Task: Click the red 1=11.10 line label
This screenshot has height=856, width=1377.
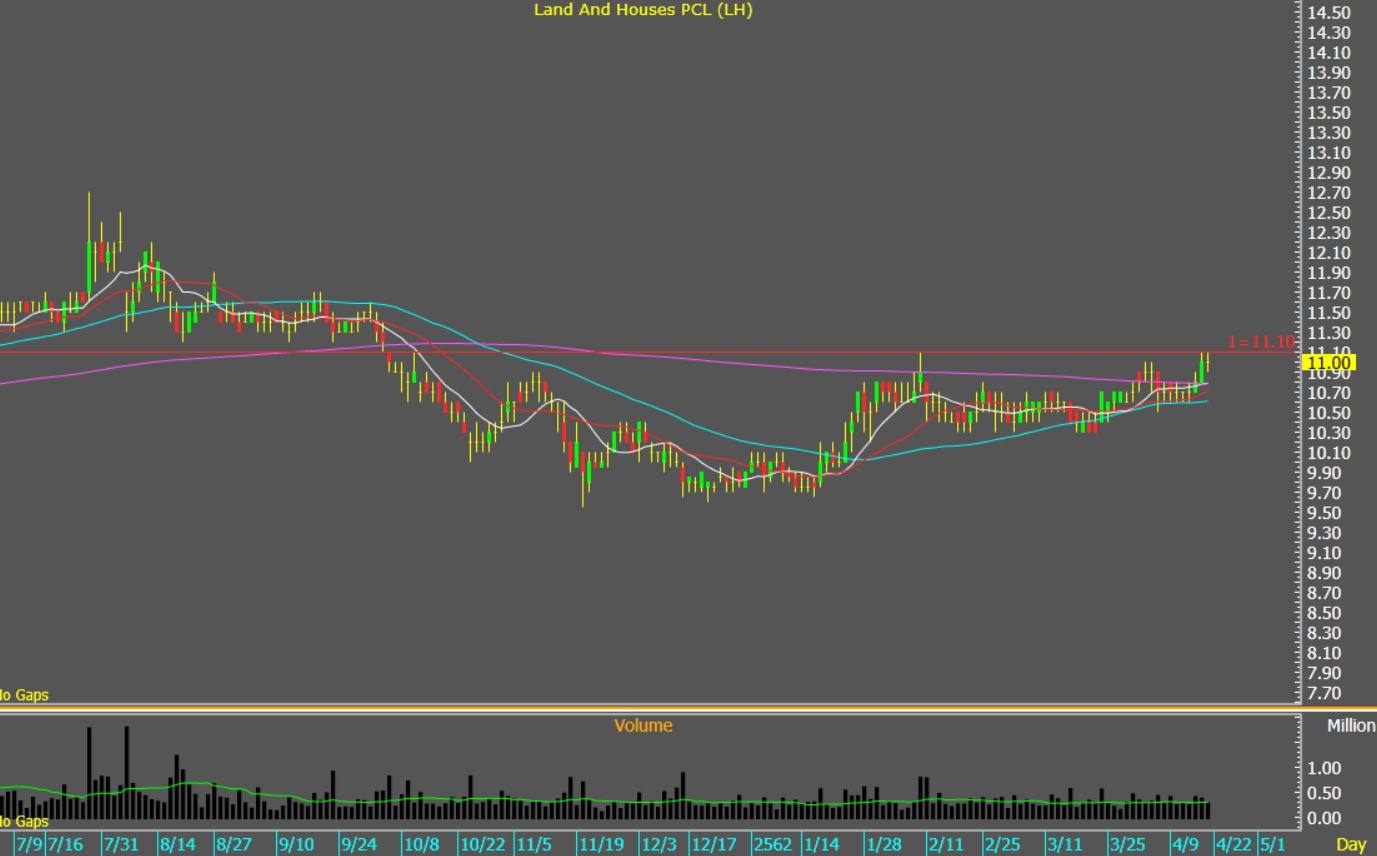Action: tap(1261, 342)
